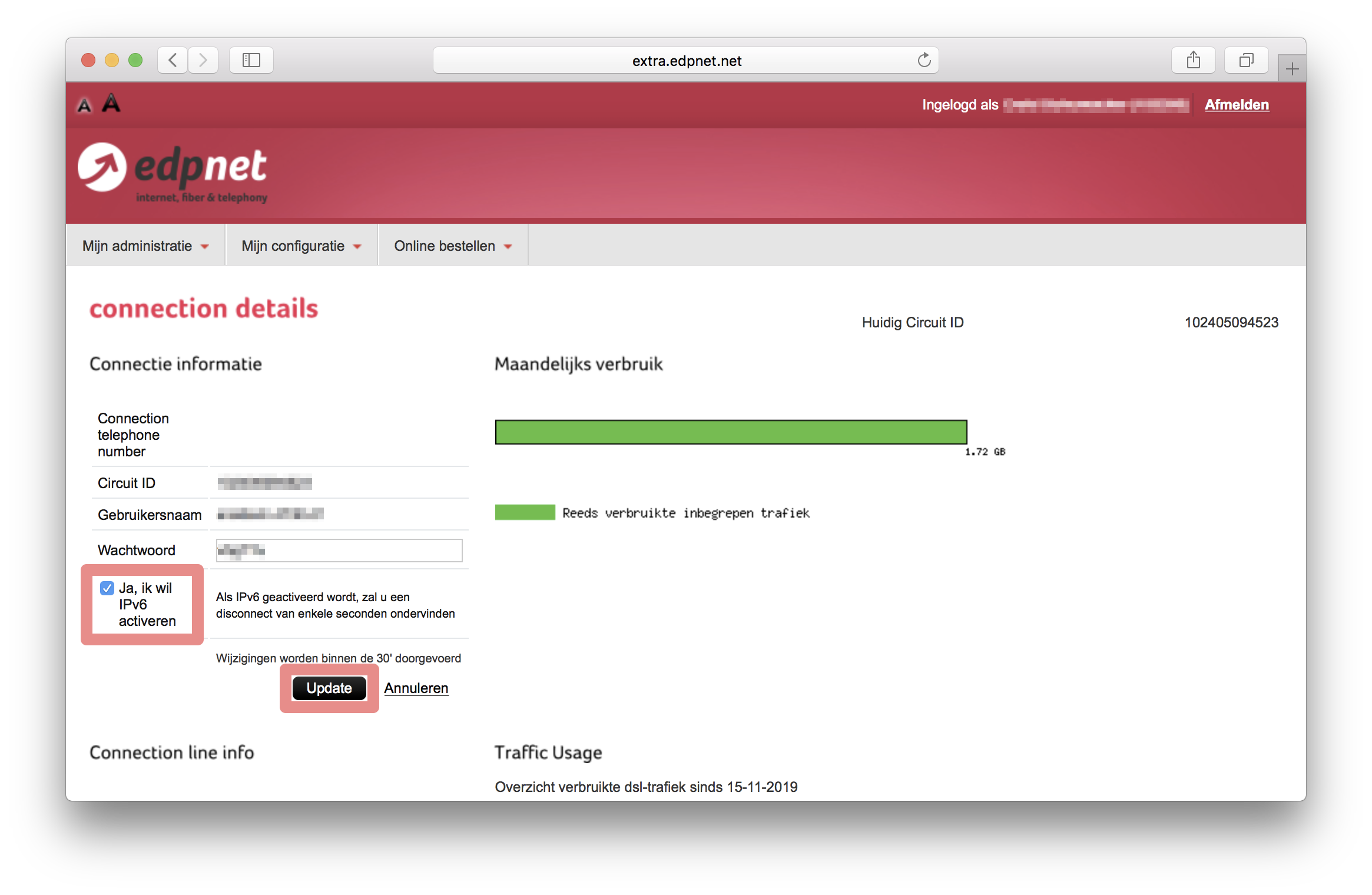Viewport: 1372px width, 895px height.
Task: Click the 'connection details' heading
Action: [x=204, y=309]
